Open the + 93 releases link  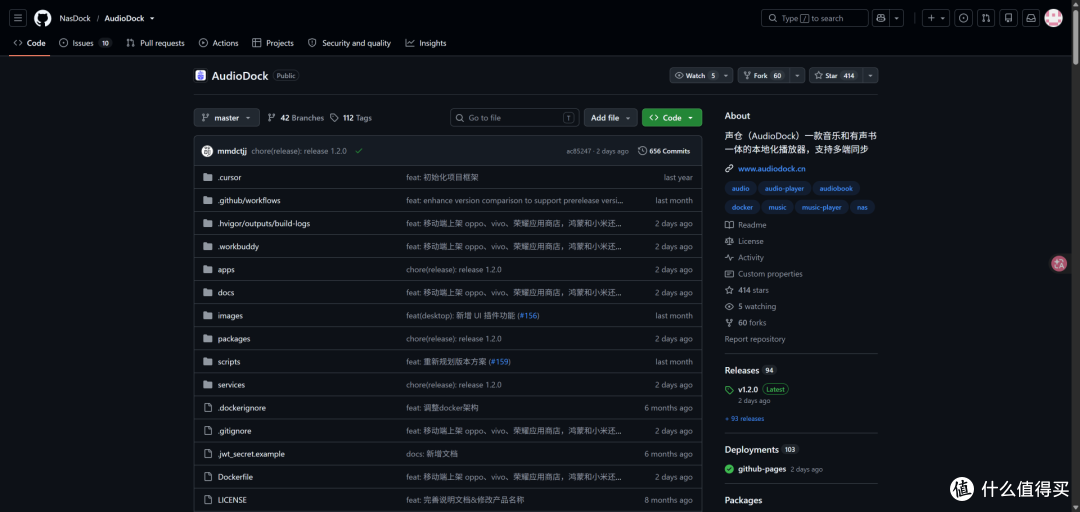745,418
